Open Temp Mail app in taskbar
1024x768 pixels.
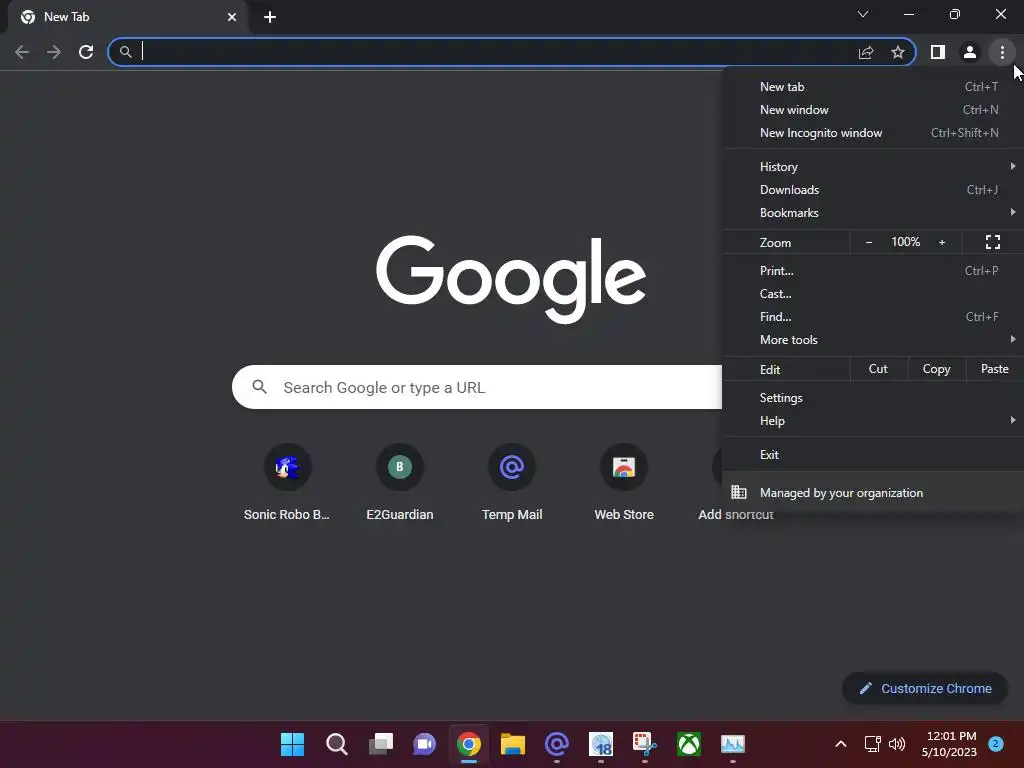[x=556, y=744]
